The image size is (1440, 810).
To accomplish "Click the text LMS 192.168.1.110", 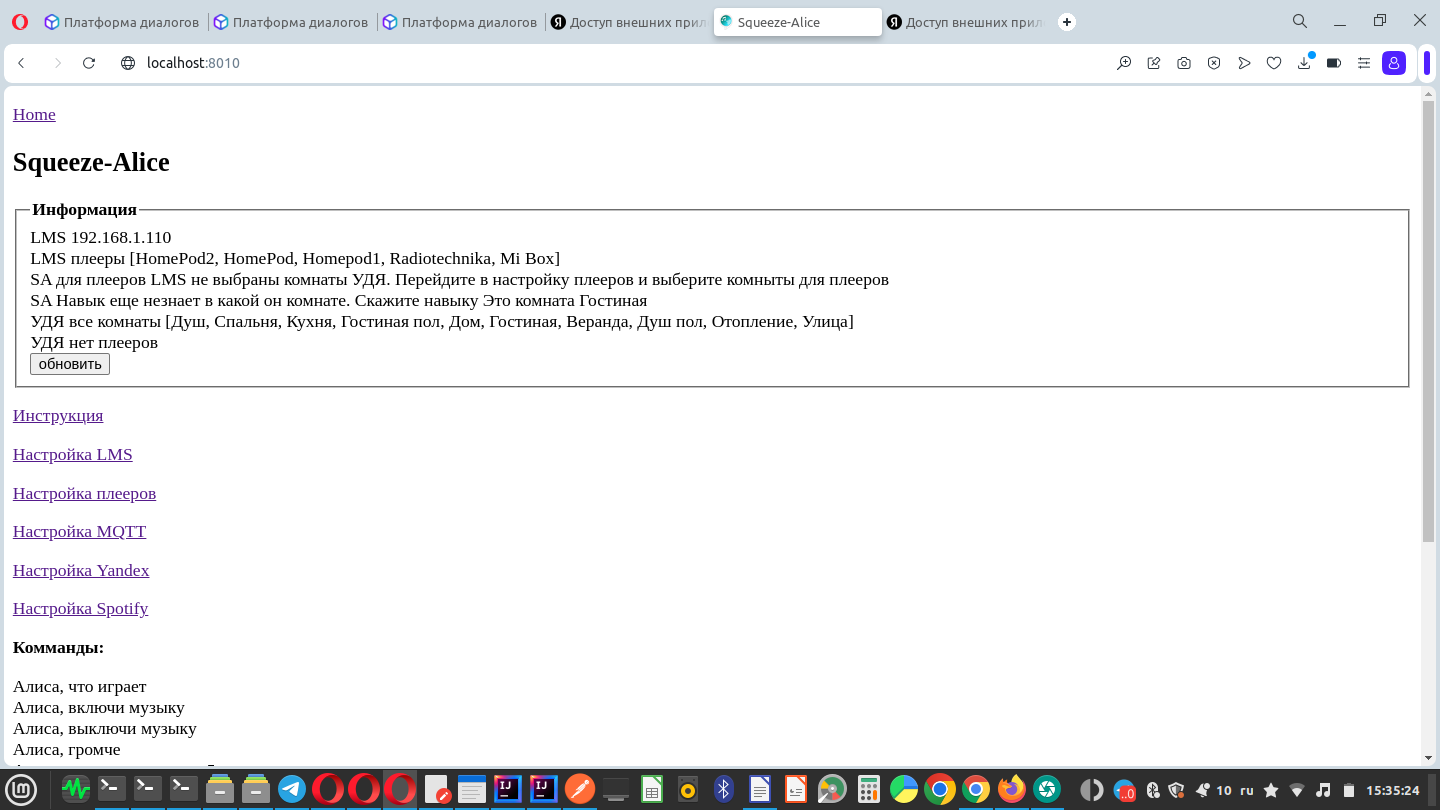I will pyautogui.click(x=101, y=237).
